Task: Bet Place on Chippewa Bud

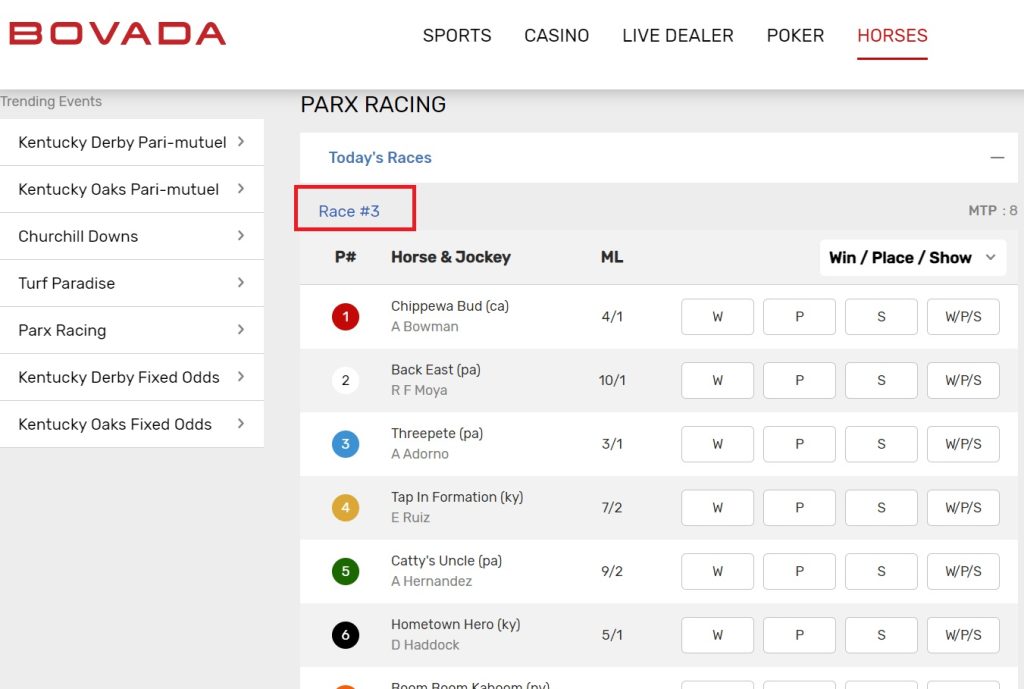Action: [x=799, y=317]
